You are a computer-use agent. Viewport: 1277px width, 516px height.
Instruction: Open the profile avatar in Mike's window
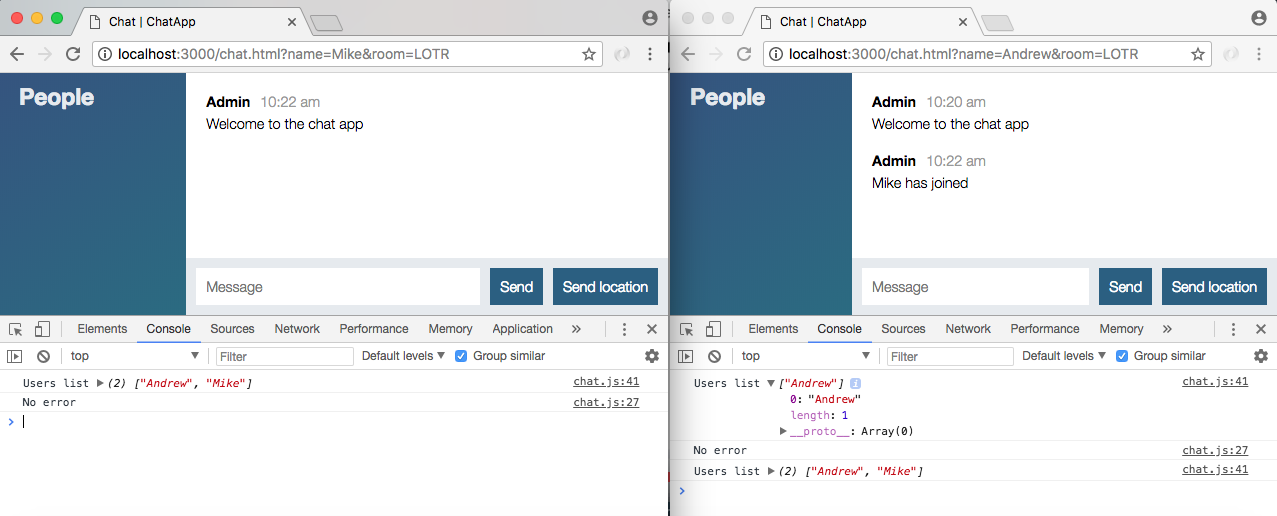[650, 18]
